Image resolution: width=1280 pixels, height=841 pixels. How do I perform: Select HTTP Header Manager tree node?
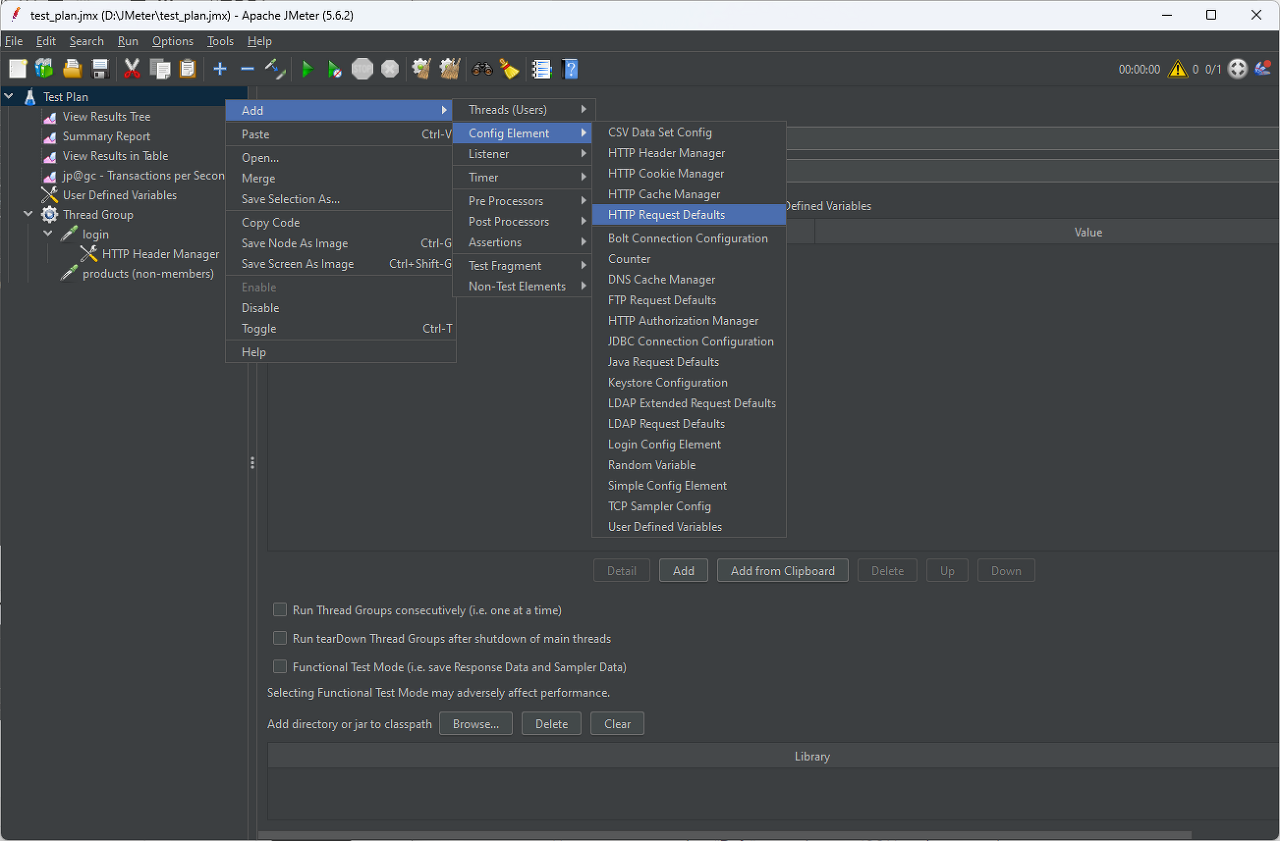160,254
